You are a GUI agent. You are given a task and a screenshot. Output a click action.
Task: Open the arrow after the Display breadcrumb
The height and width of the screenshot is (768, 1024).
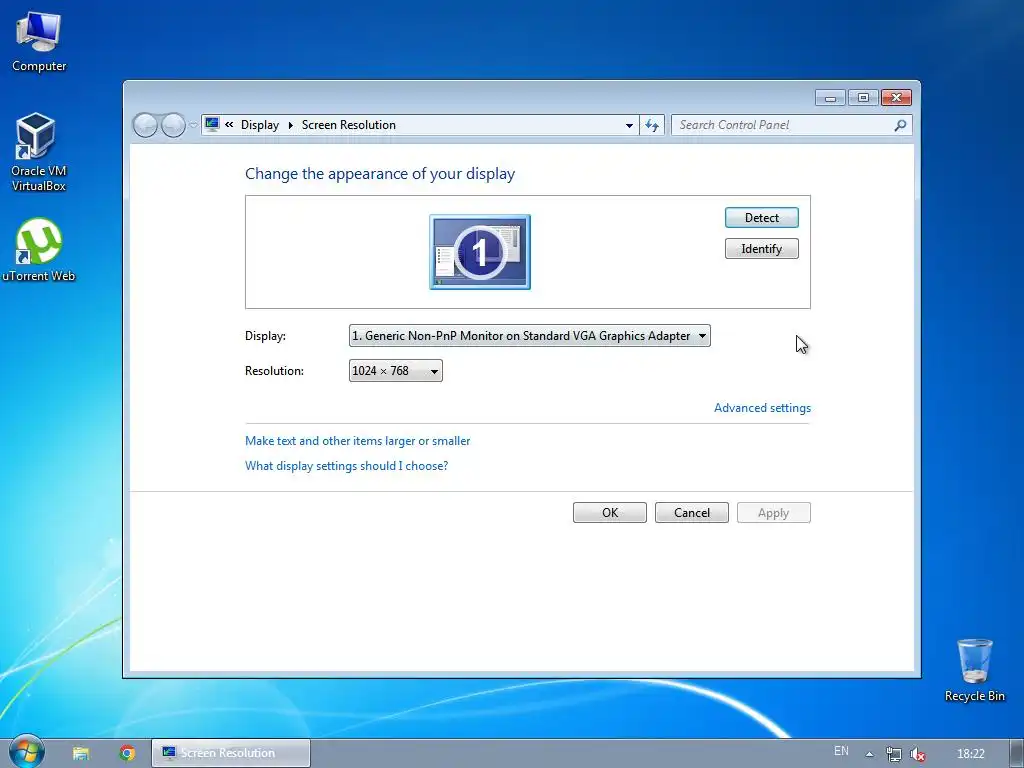tap(291, 125)
